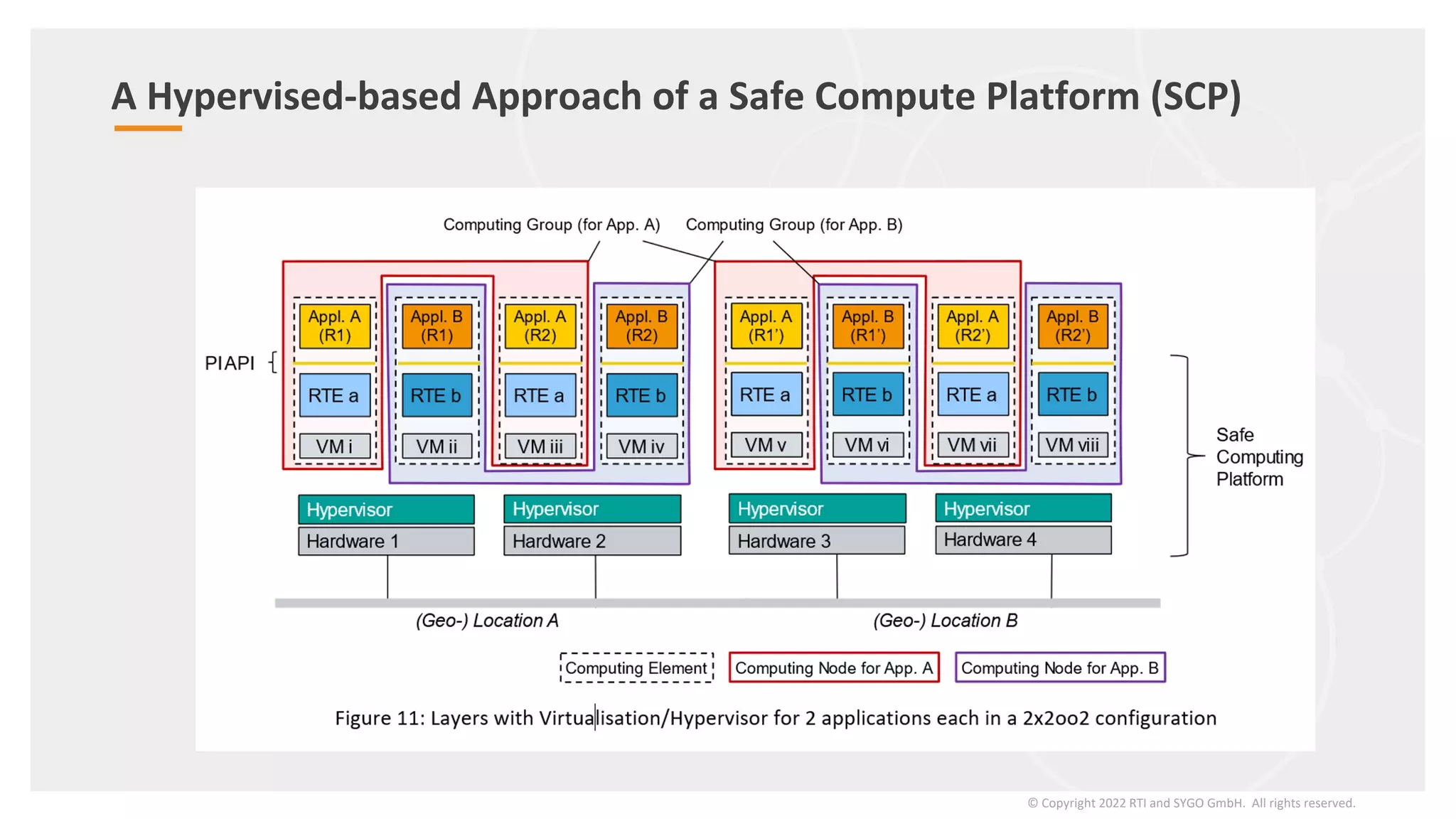Click the 'Hardware 1' box
Image resolution: width=1456 pixels, height=819 pixels.
(386, 541)
